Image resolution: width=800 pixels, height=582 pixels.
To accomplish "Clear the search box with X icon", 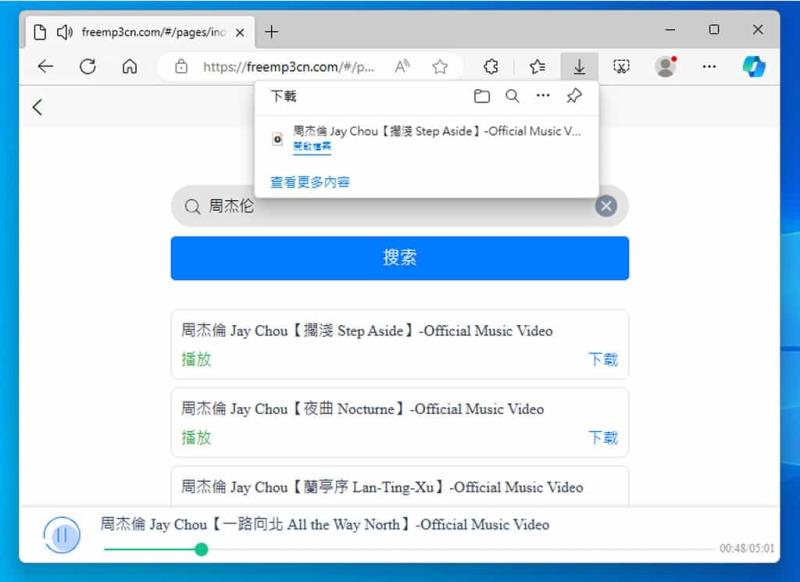I will coord(606,206).
